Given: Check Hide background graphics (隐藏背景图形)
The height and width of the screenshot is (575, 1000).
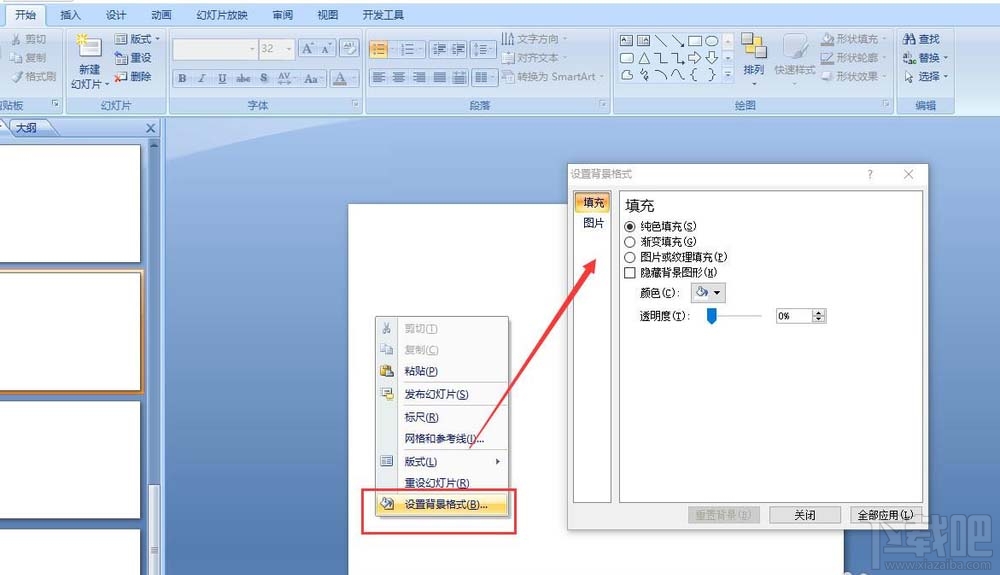Looking at the screenshot, I should click(x=629, y=273).
